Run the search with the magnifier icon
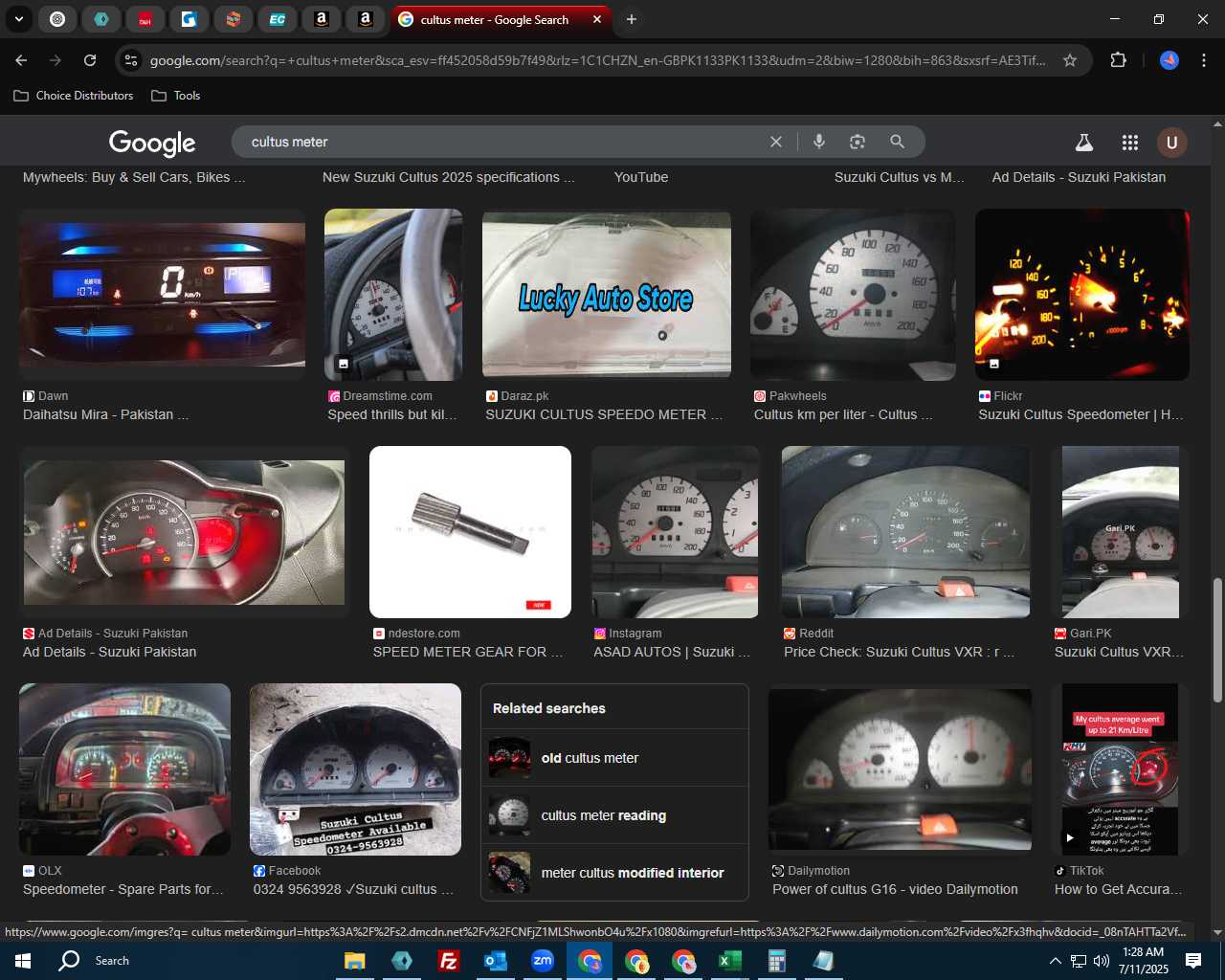This screenshot has height=980, width=1225. coord(897,142)
